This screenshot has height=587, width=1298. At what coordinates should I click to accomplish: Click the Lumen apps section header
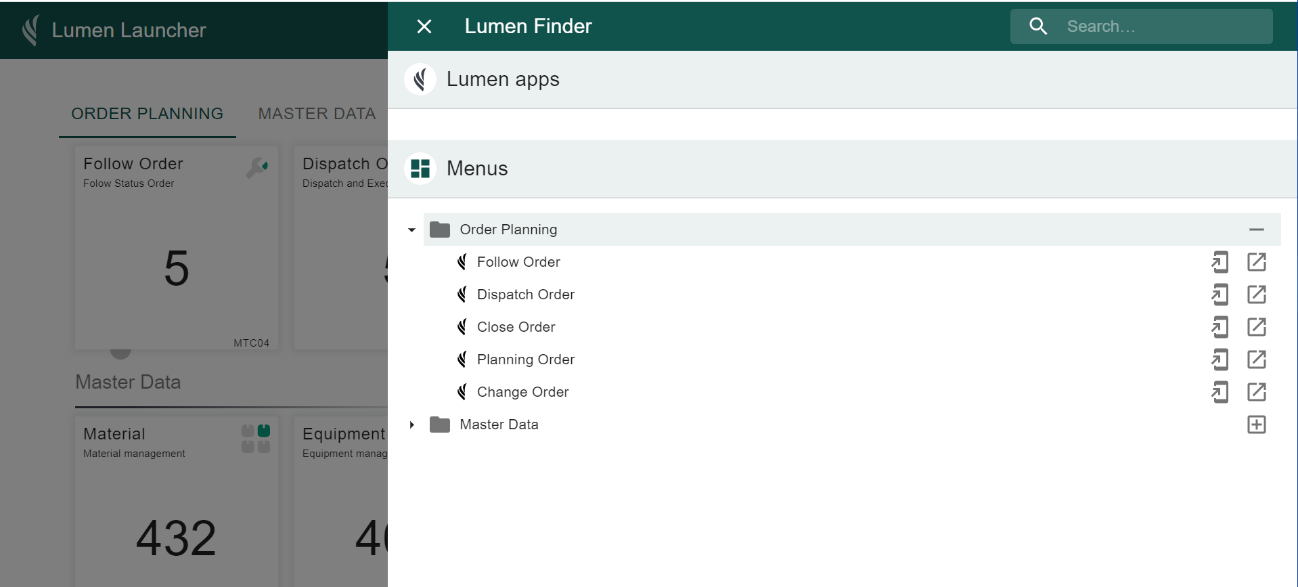(843, 80)
